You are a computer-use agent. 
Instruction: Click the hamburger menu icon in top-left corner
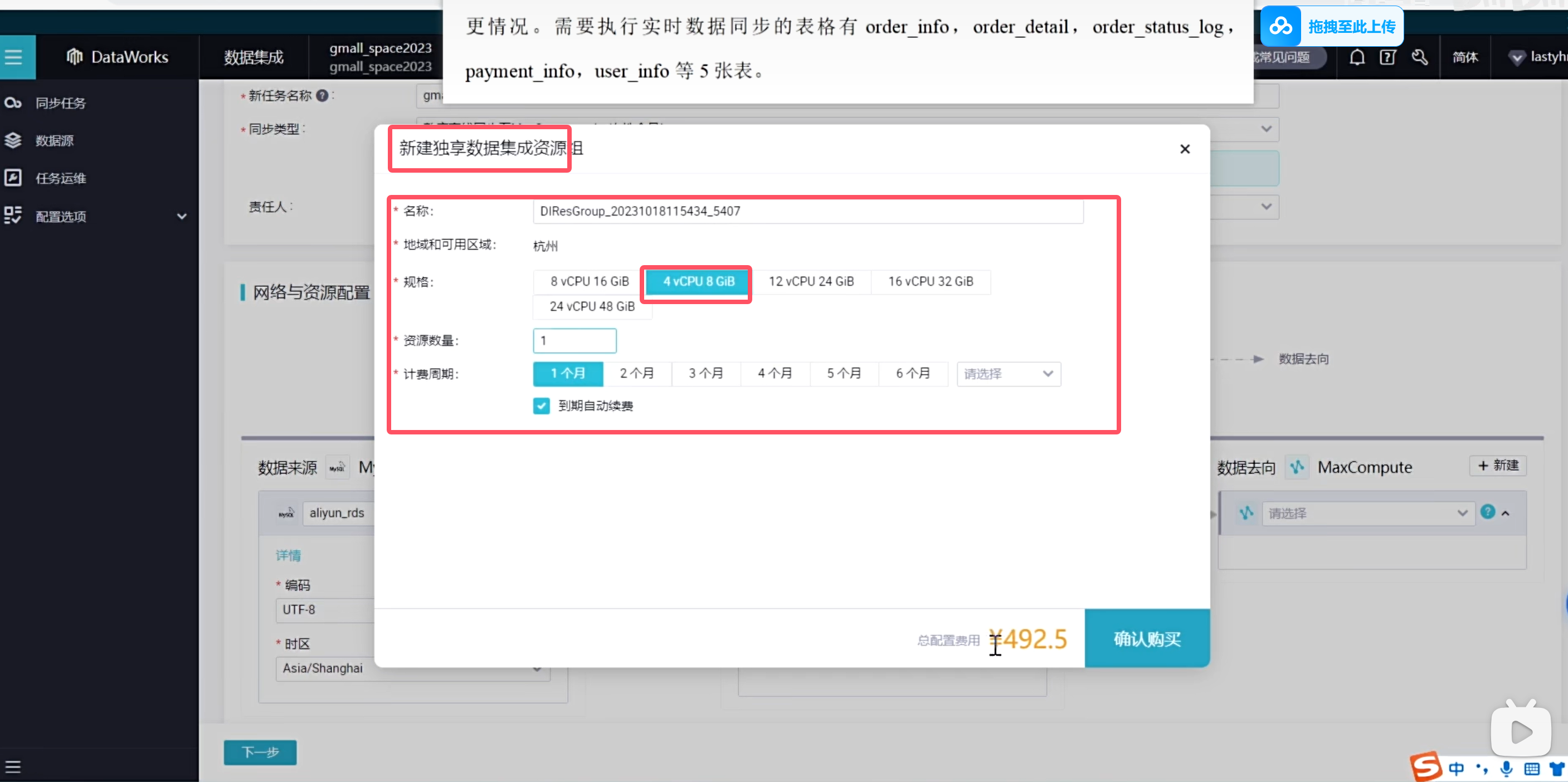tap(14, 57)
